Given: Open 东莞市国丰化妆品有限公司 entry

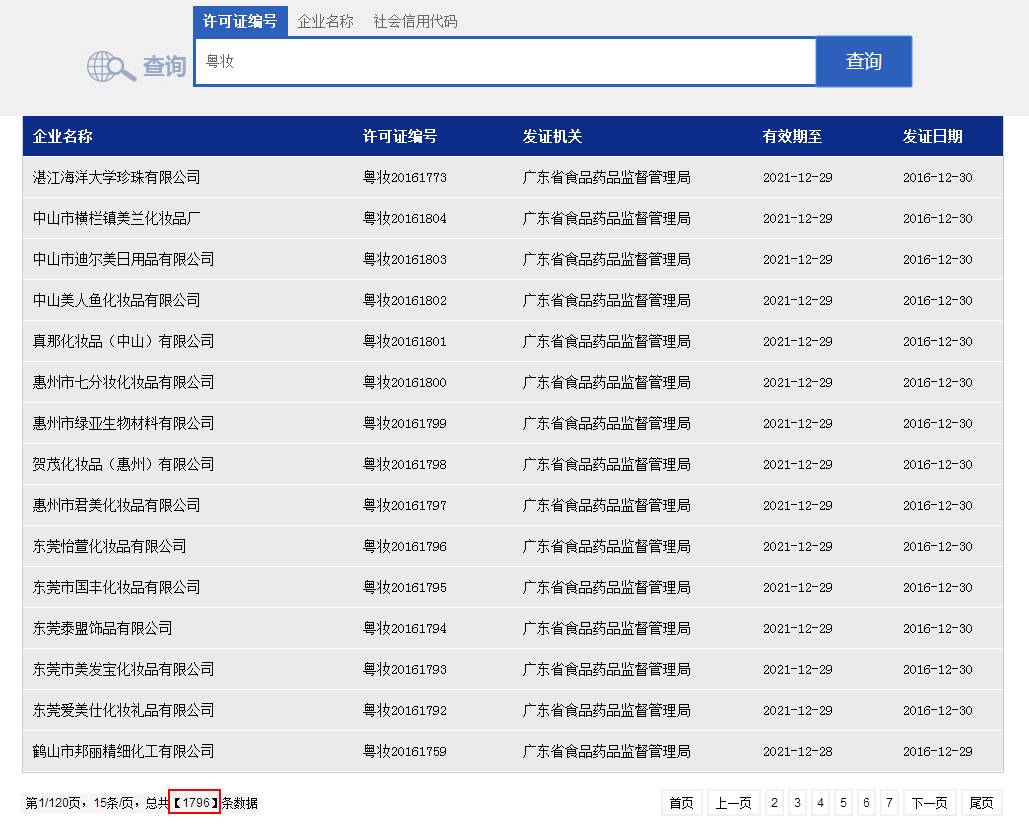Looking at the screenshot, I should pyautogui.click(x=116, y=587).
